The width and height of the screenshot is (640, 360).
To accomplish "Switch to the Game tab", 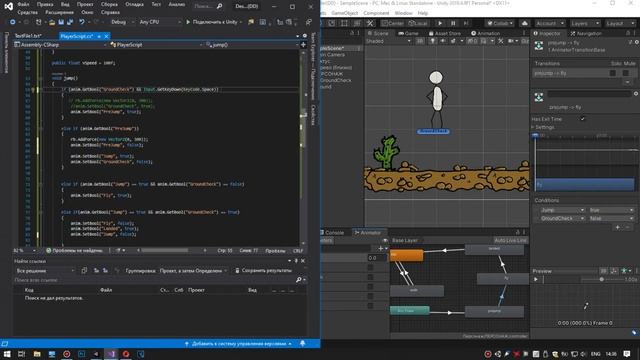I will click(408, 33).
